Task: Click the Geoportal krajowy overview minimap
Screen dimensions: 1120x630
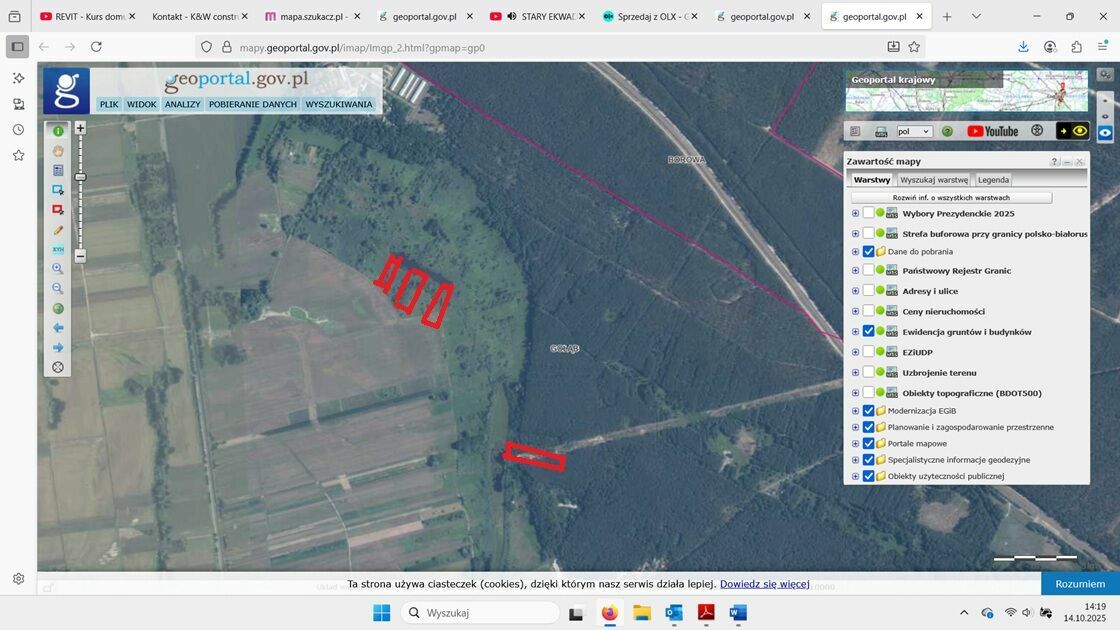Action: [966, 91]
